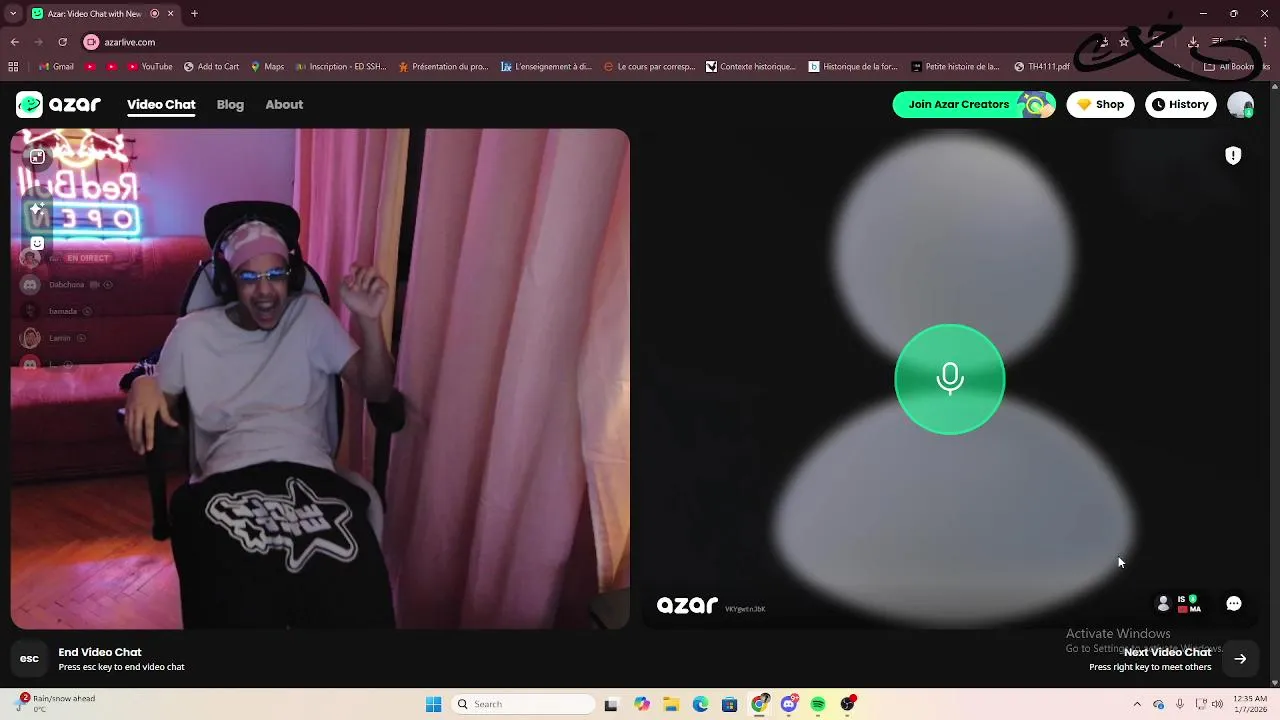Switch to Chrome on taskbar

coord(759,704)
